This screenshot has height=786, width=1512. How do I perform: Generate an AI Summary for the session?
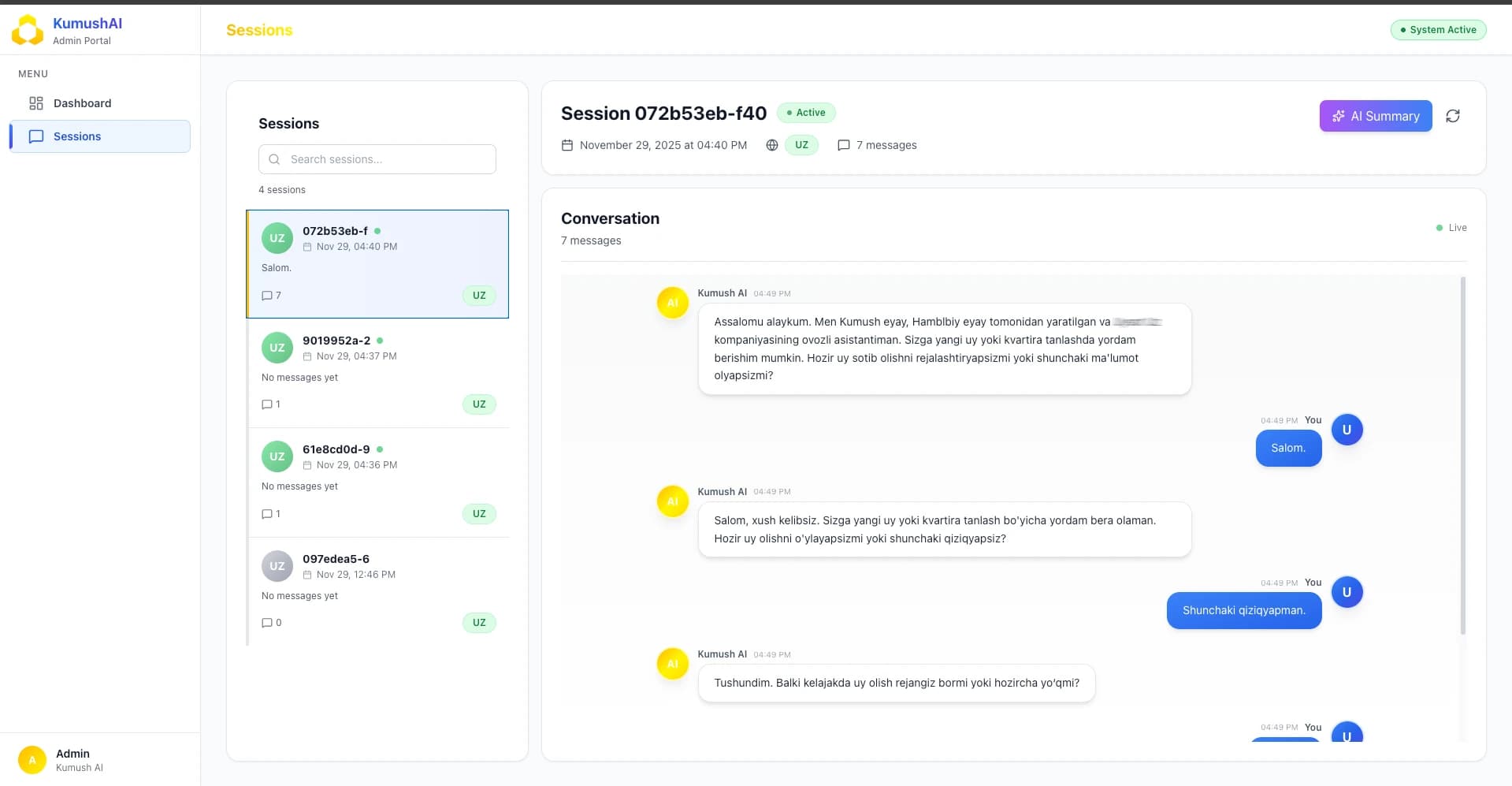point(1375,116)
